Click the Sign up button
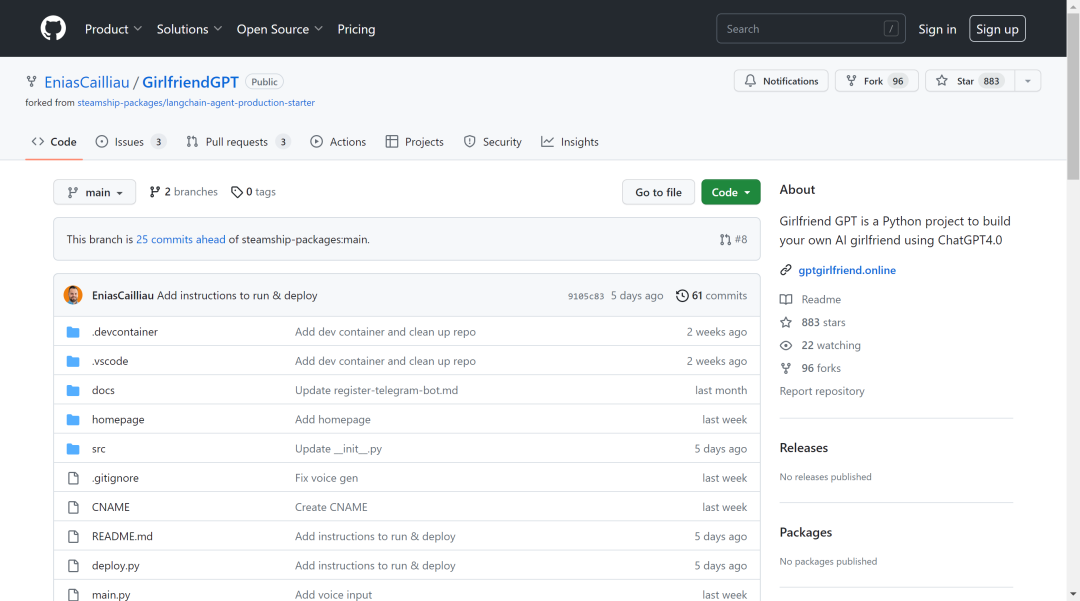1080x601 pixels. [997, 29]
